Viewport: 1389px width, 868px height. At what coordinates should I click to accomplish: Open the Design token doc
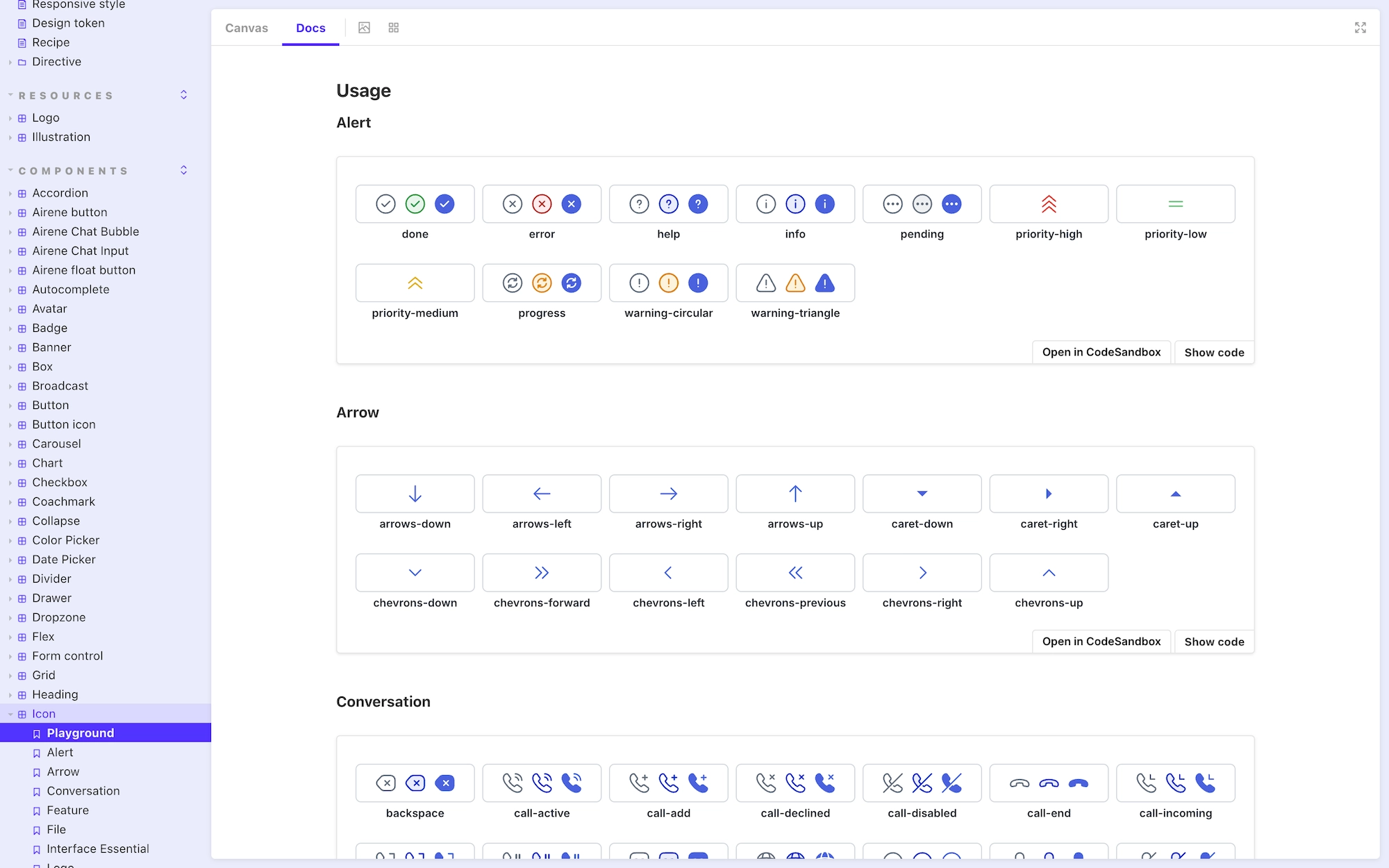point(68,23)
